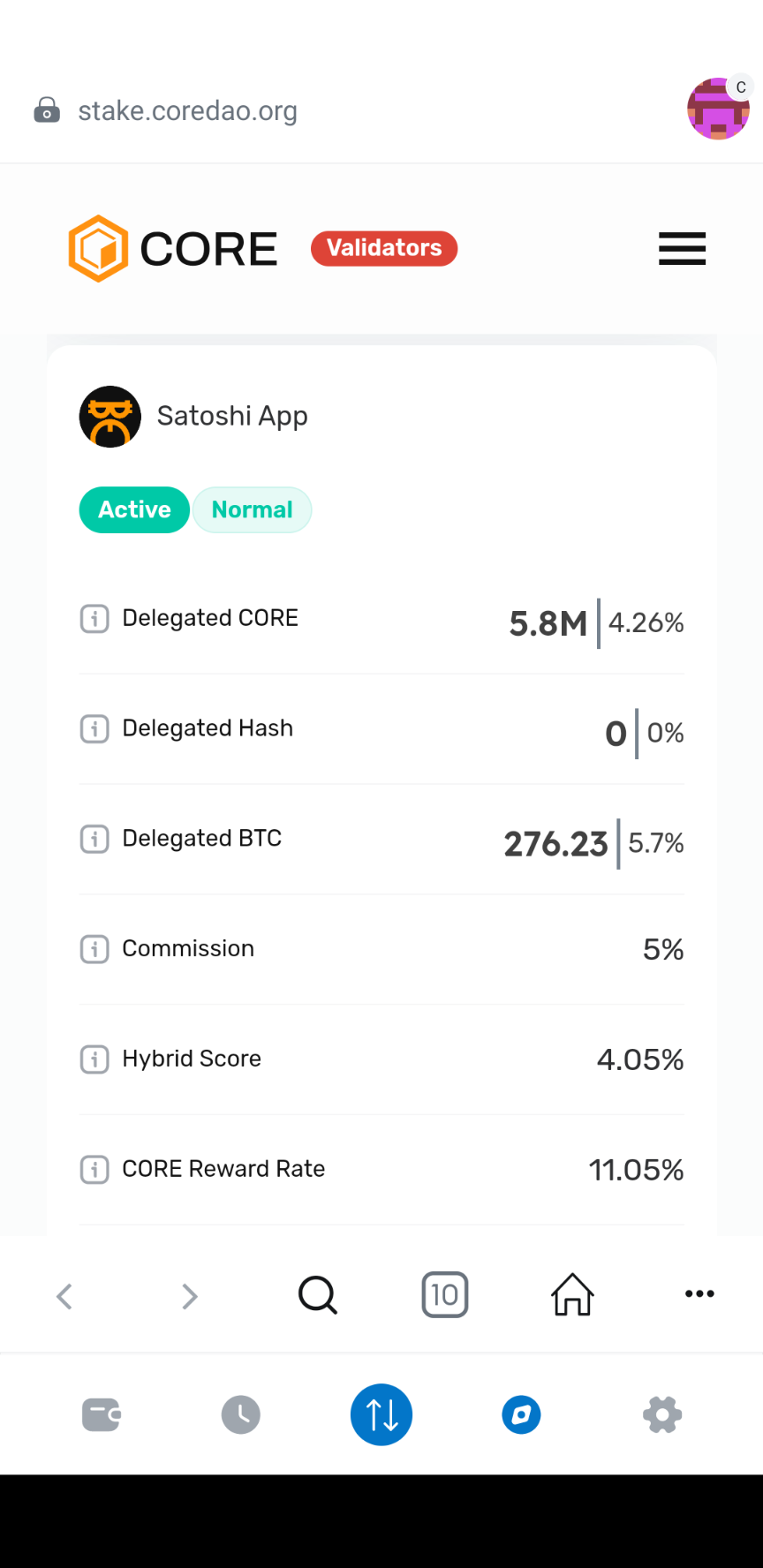This screenshot has height=1568, width=763.
Task: Show info for Delegated CORE
Action: coord(94,618)
